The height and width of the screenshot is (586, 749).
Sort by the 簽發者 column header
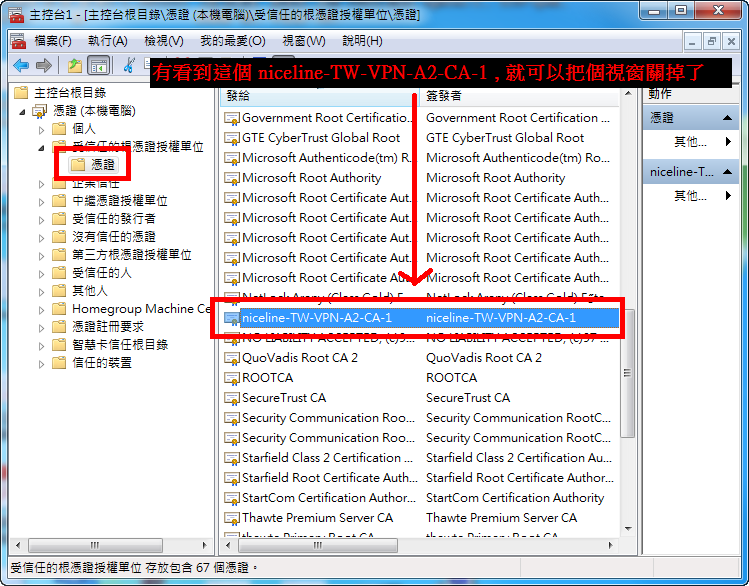444,96
